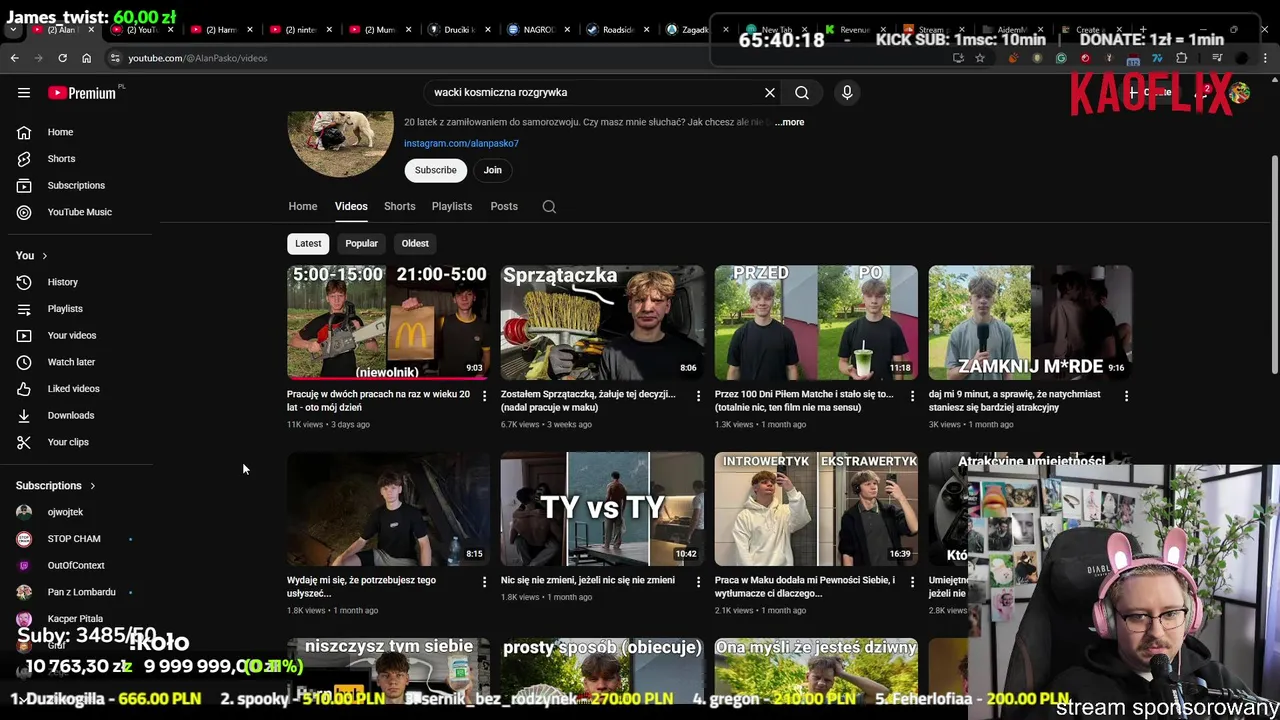This screenshot has height=720, width=1280.
Task: Switch to the channel Posts tab
Action: pos(504,206)
